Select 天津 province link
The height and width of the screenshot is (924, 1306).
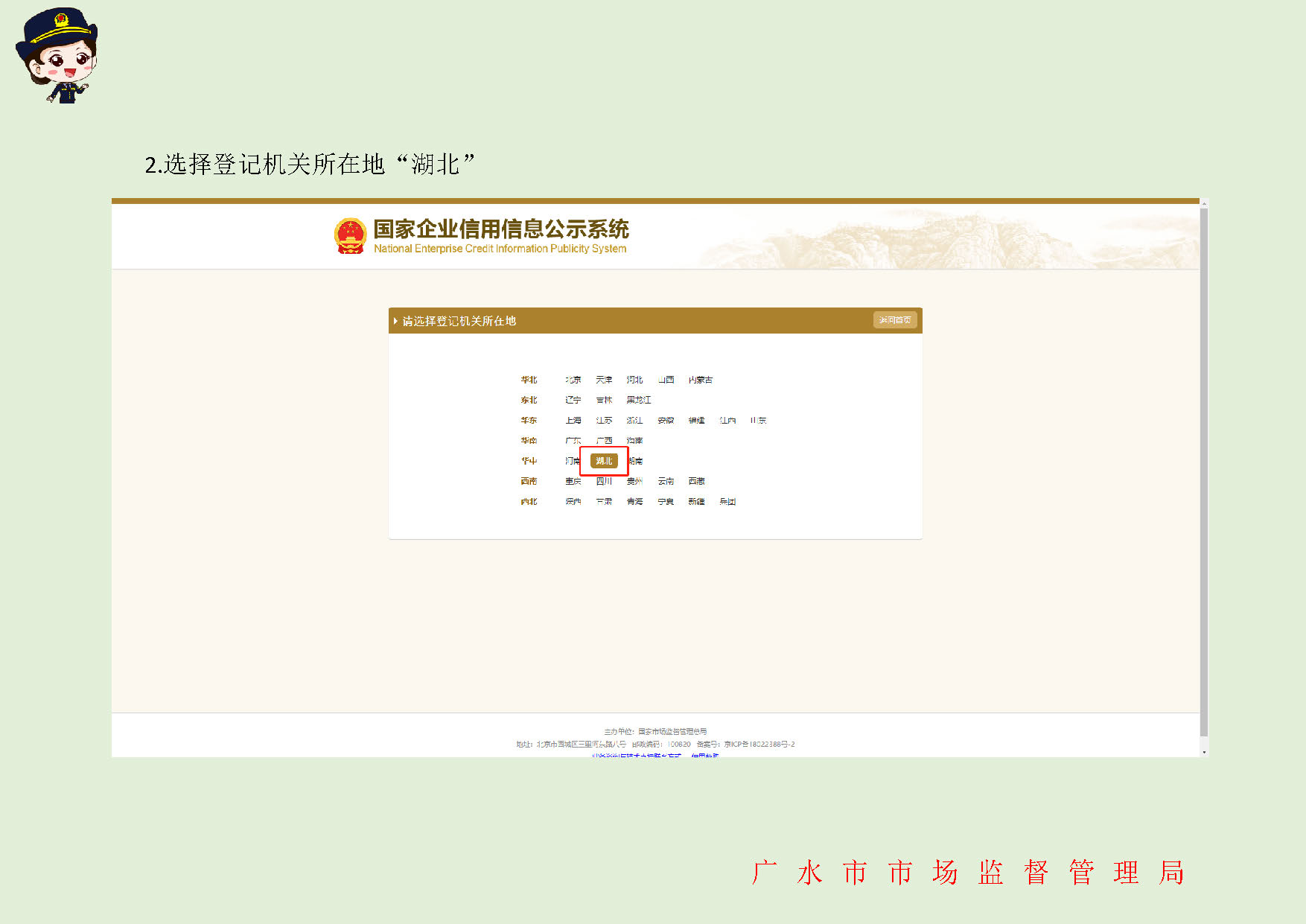coord(604,380)
